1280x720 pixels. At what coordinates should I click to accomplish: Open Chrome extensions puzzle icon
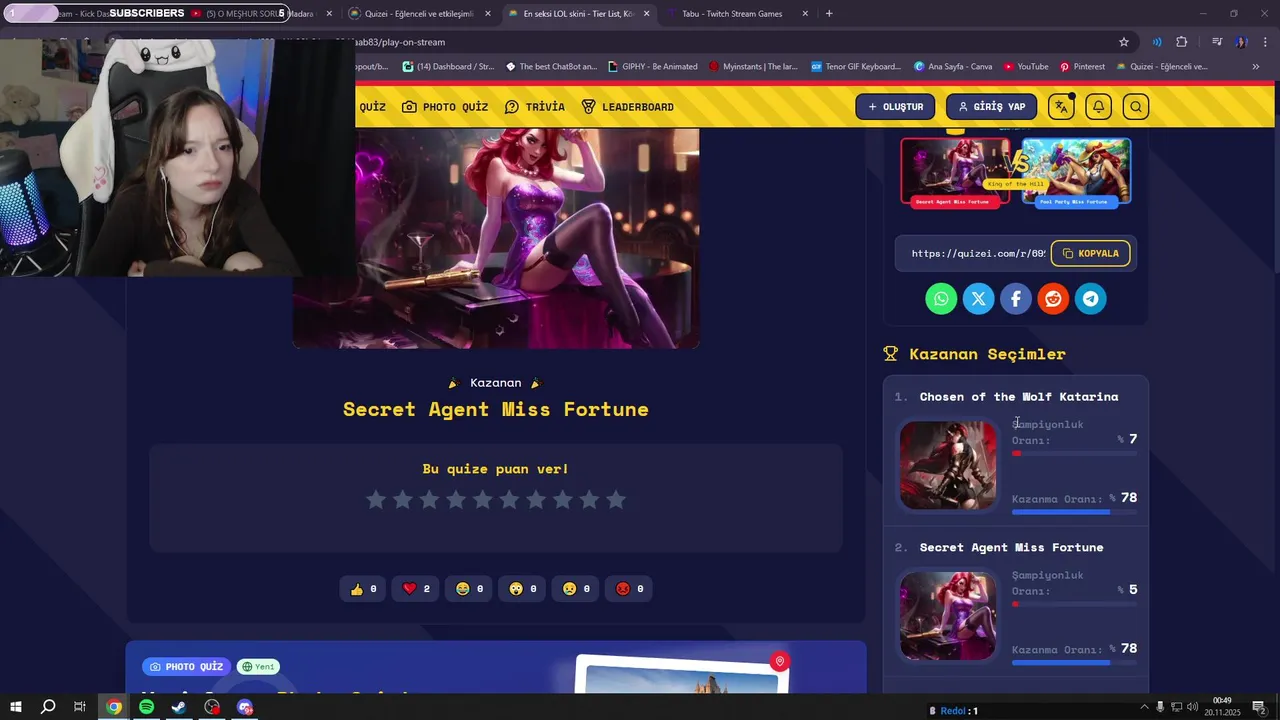[x=1182, y=42]
